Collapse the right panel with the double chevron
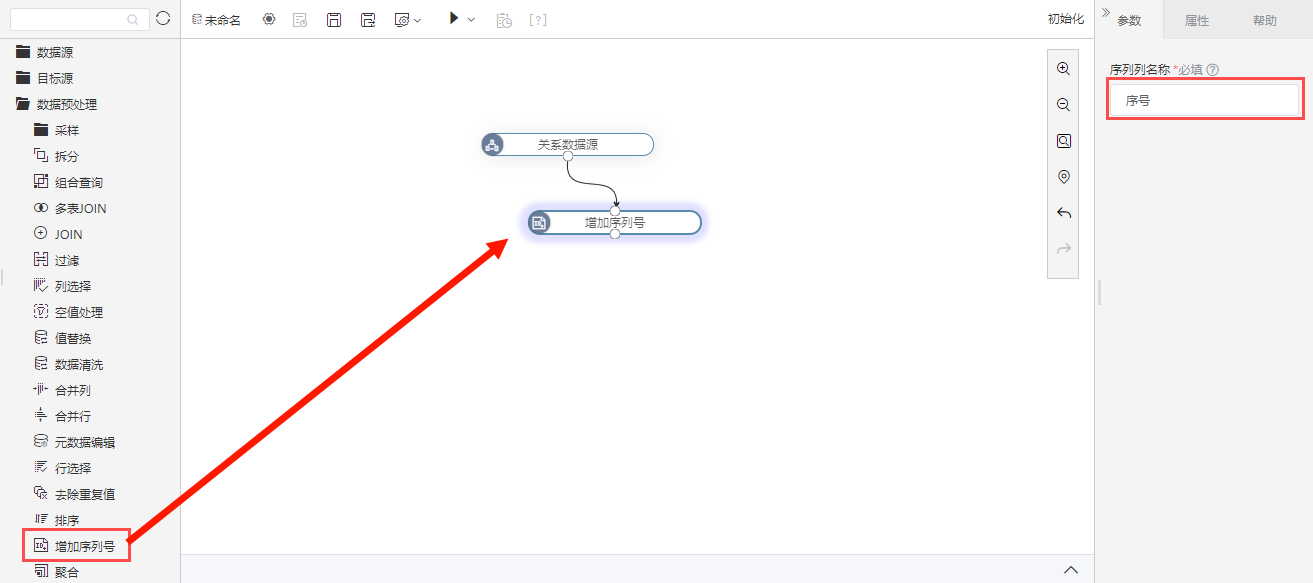The width and height of the screenshot is (1313, 583). tap(1105, 12)
